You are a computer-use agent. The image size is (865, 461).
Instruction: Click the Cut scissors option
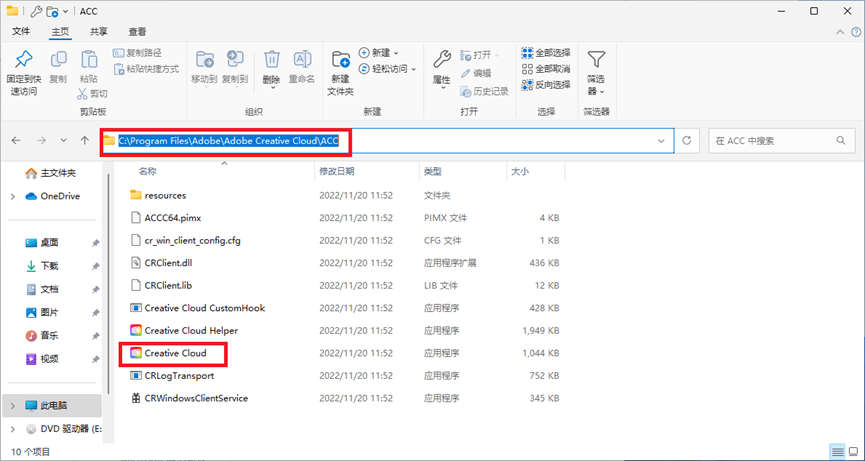(x=92, y=94)
